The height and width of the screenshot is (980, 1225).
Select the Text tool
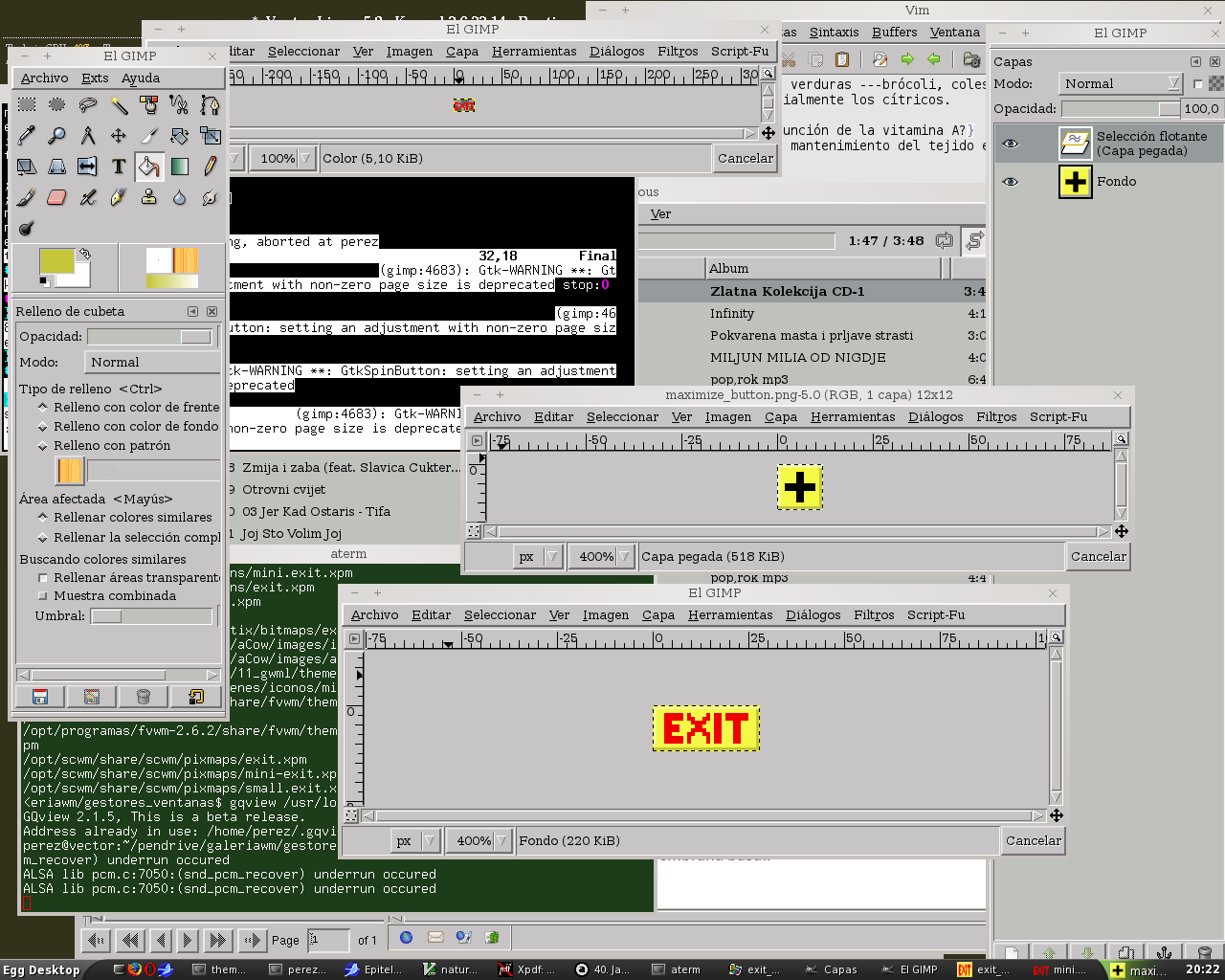119,167
